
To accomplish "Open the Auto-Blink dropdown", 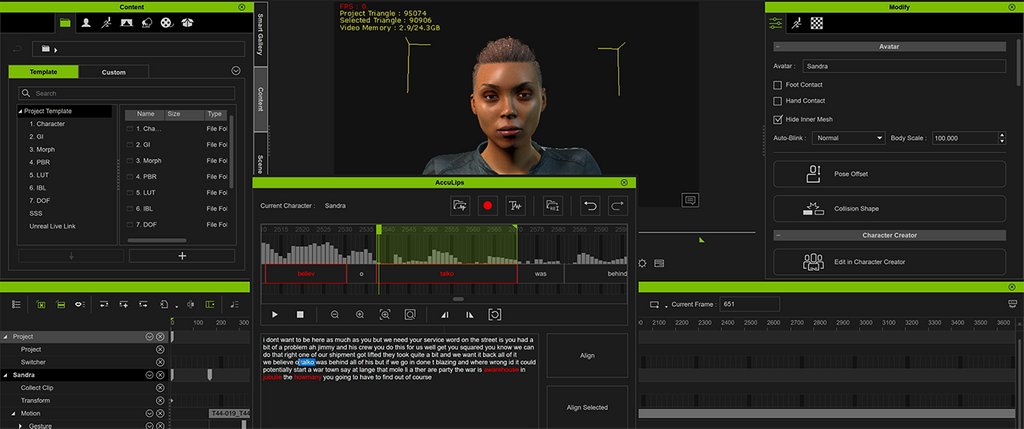I will click(x=848, y=138).
